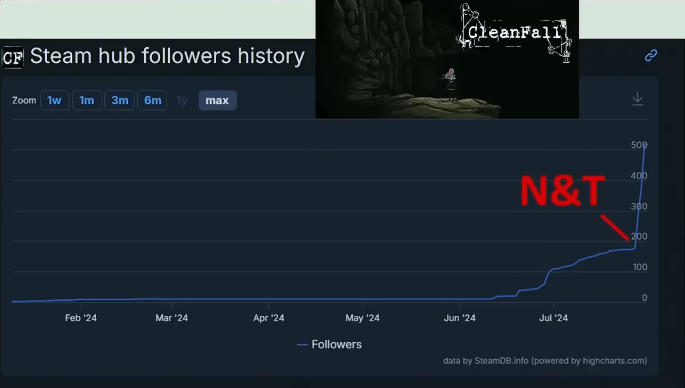Click the CF app logo icon

click(12, 58)
